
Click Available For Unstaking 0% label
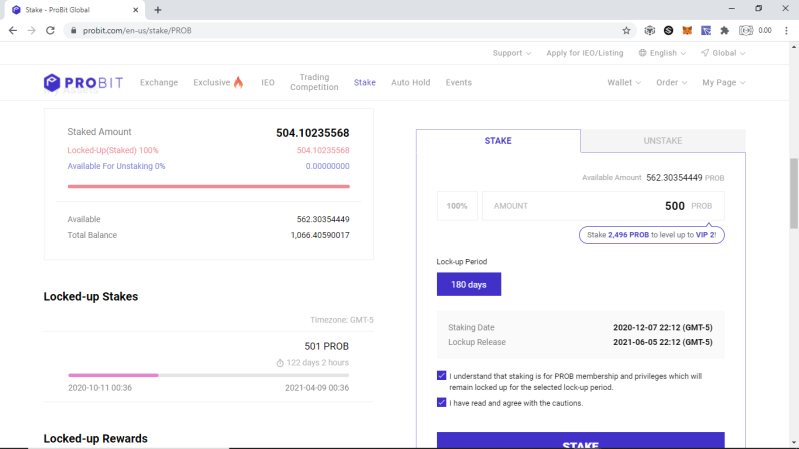pos(116,166)
